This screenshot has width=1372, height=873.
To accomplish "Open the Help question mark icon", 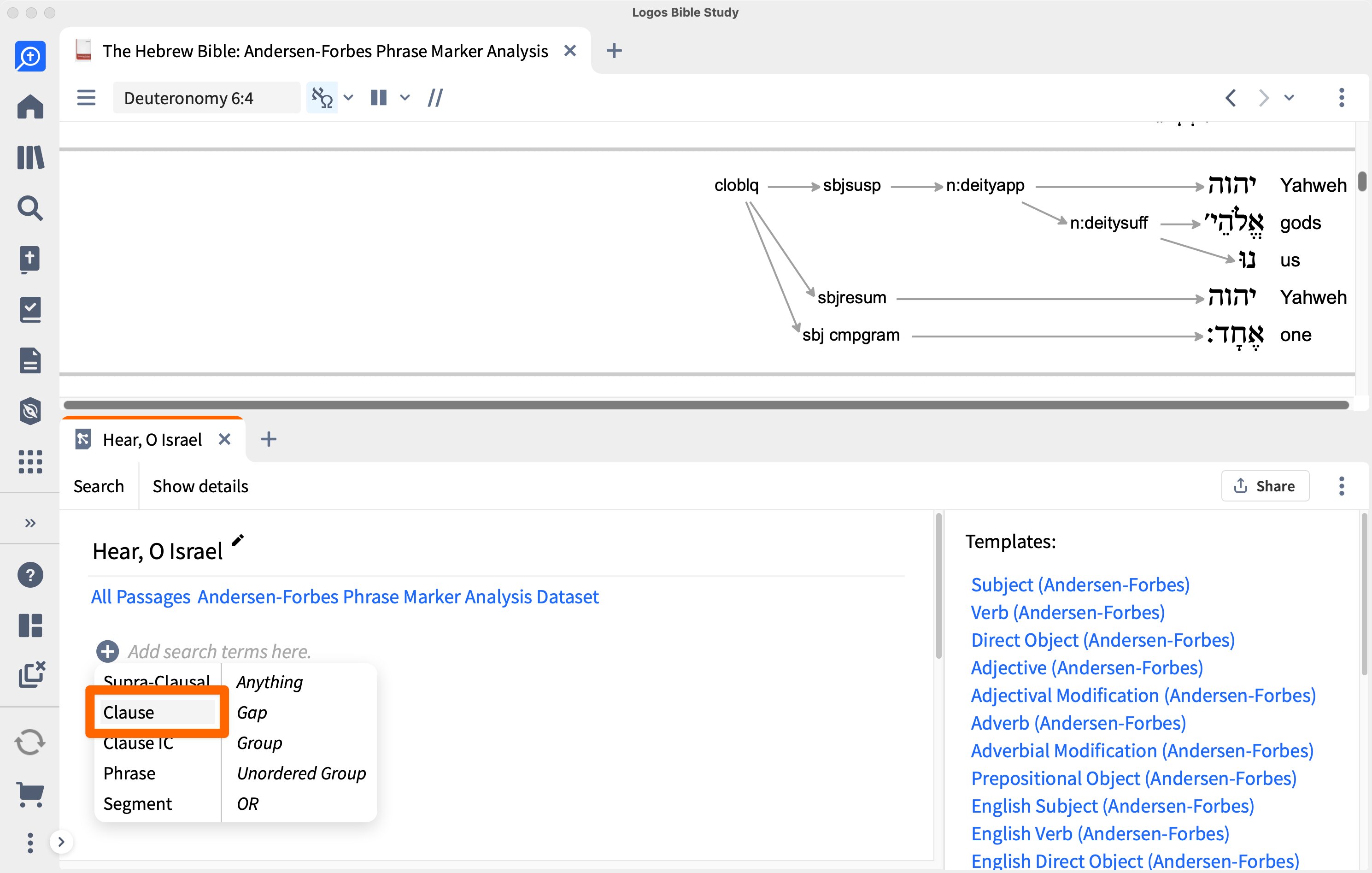I will (x=30, y=575).
